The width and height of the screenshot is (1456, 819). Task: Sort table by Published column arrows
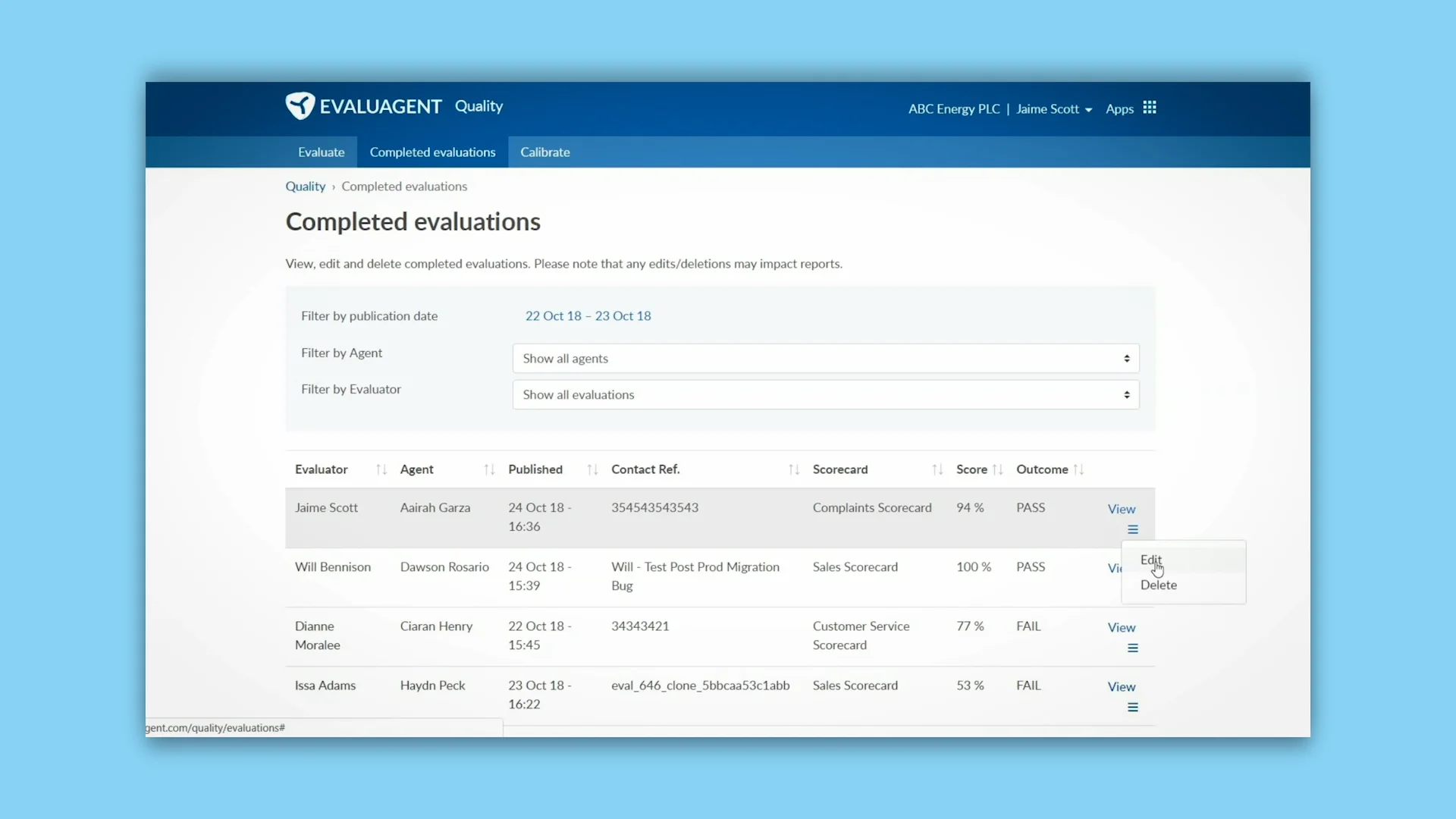pyautogui.click(x=592, y=470)
